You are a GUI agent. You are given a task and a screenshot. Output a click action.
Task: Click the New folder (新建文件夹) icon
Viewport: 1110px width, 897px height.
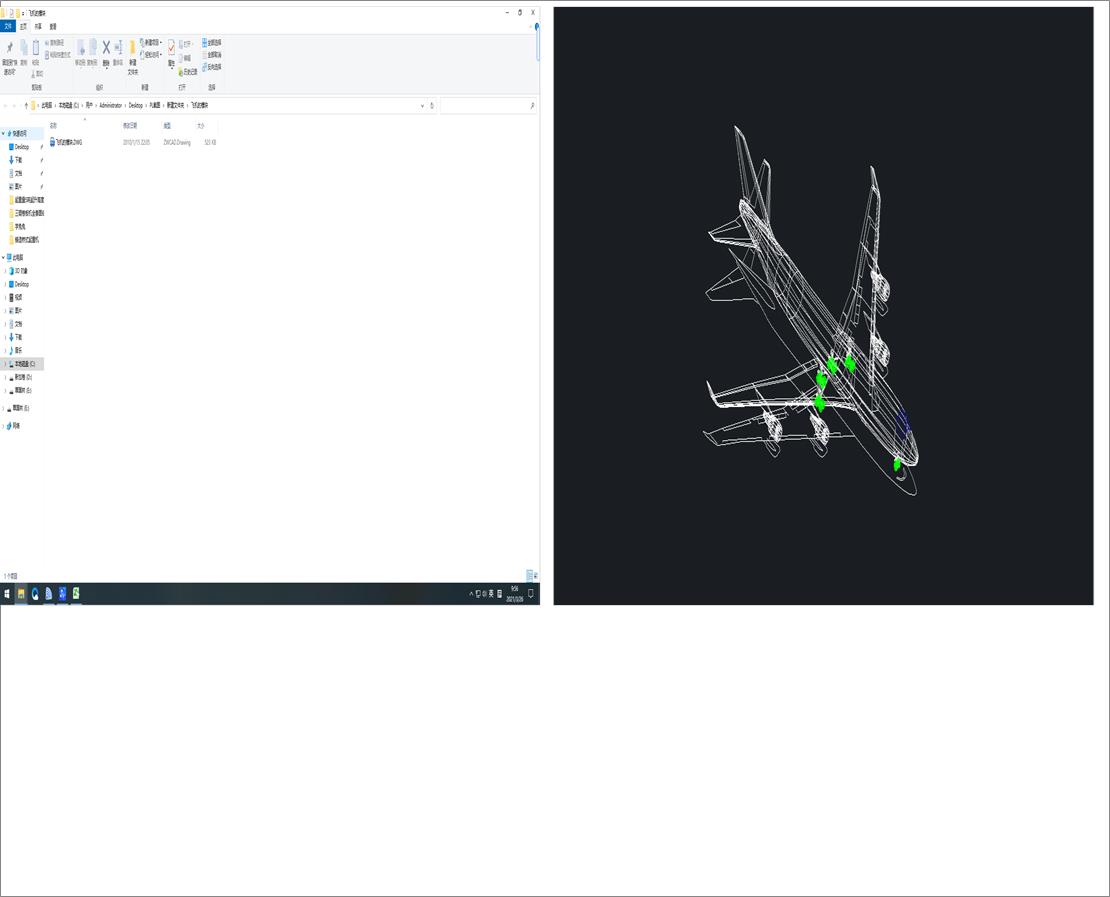click(x=132, y=47)
